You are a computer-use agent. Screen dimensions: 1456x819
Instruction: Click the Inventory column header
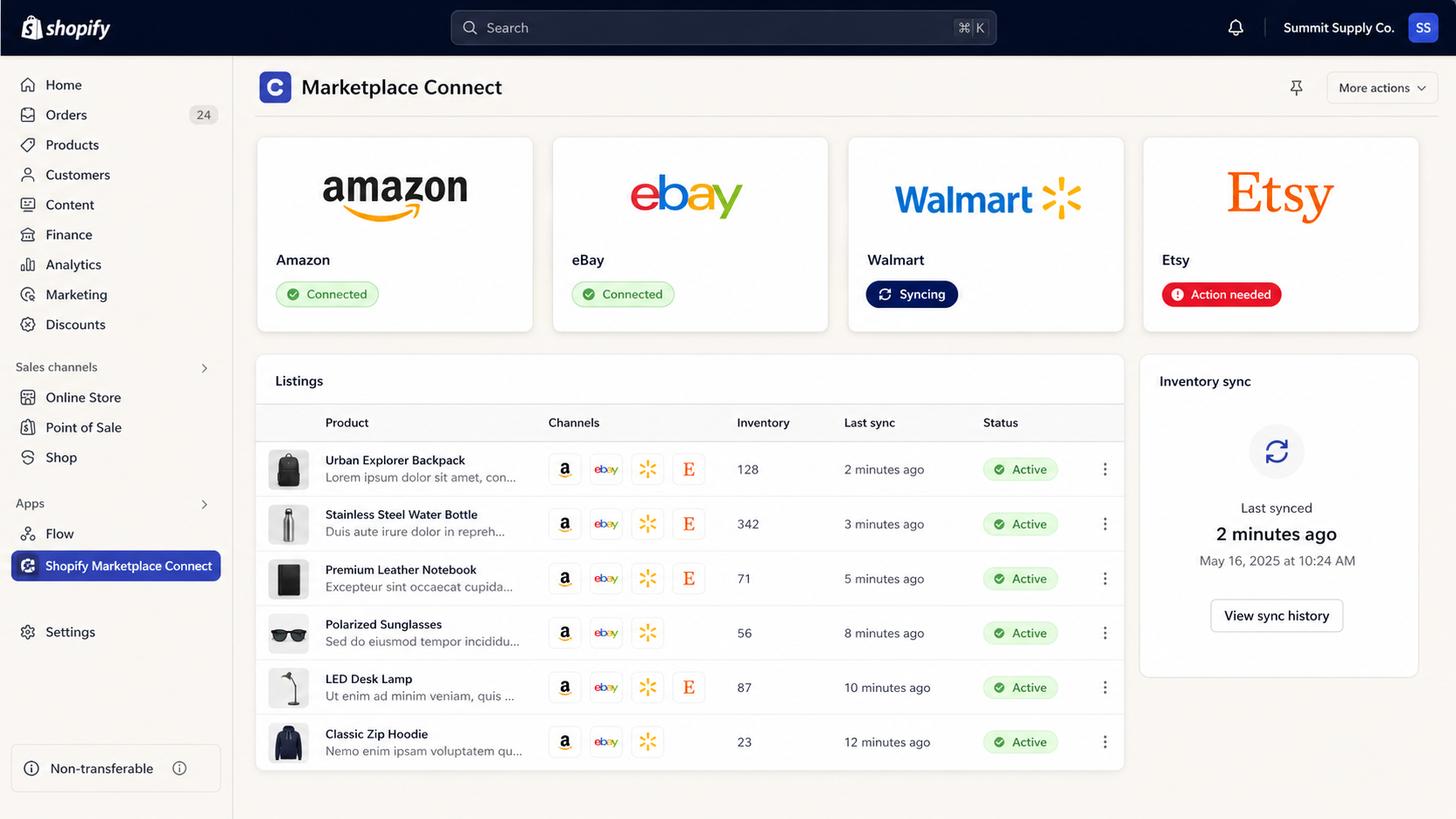763,423
